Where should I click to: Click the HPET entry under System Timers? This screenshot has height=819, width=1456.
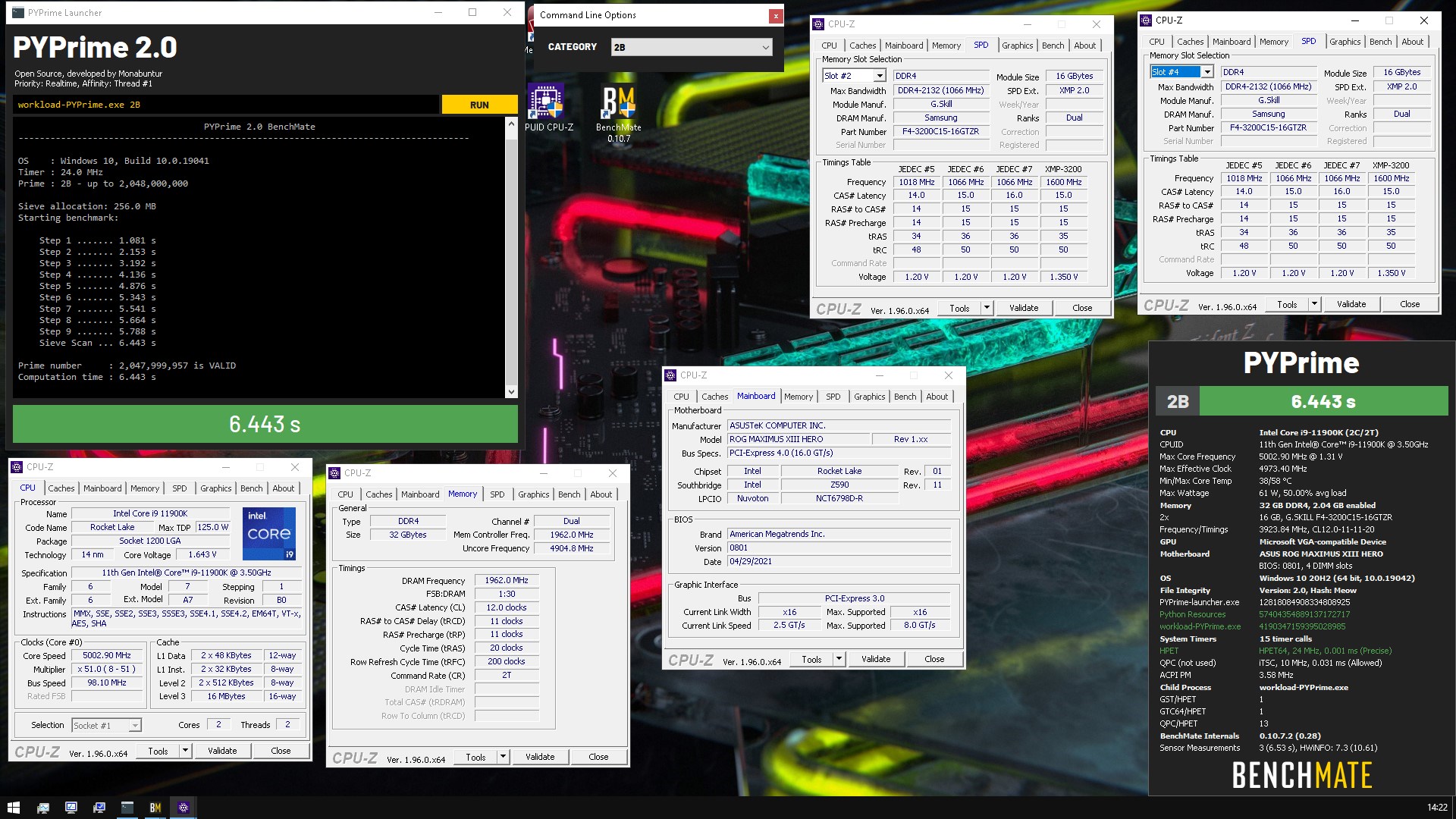pos(1169,651)
